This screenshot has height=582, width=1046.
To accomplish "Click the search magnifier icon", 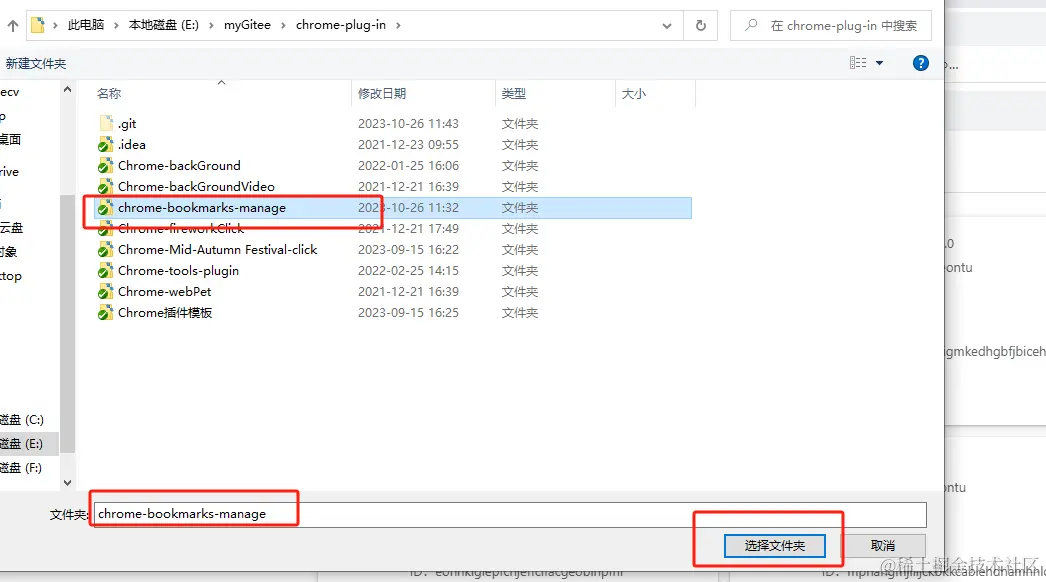I will coord(751,25).
